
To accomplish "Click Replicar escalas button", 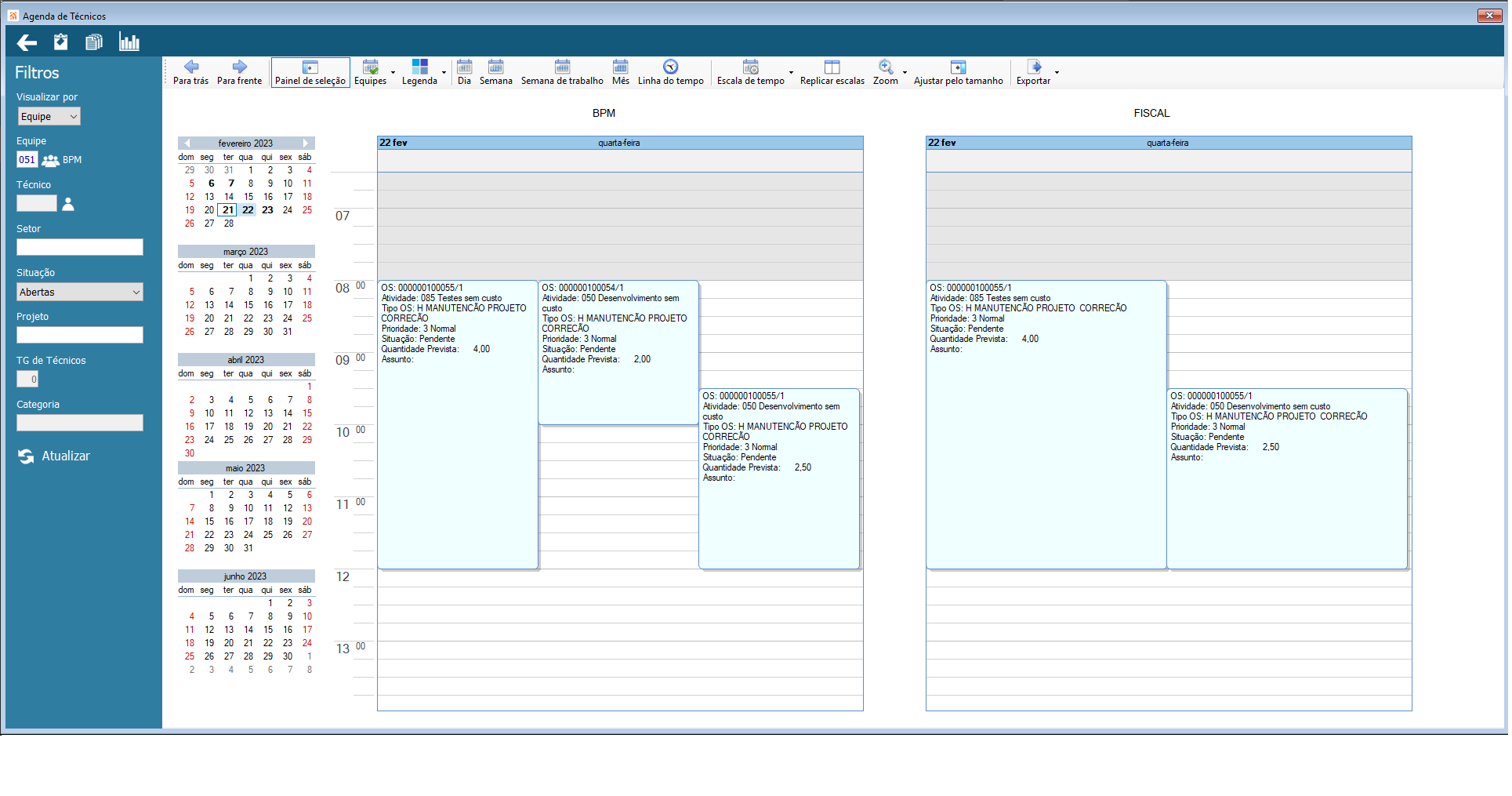I will (x=832, y=72).
